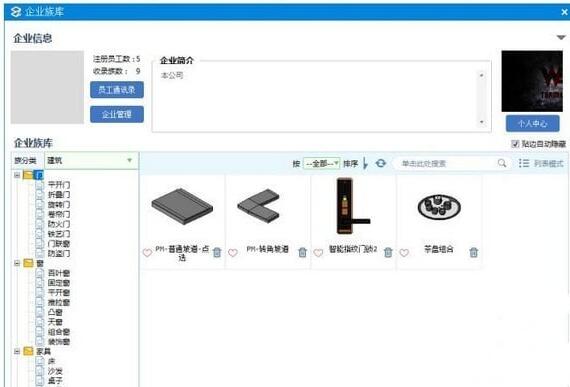Viewport: 570px width, 387px height.
Task: Select 防火门 in category tree
Action: click(59, 224)
